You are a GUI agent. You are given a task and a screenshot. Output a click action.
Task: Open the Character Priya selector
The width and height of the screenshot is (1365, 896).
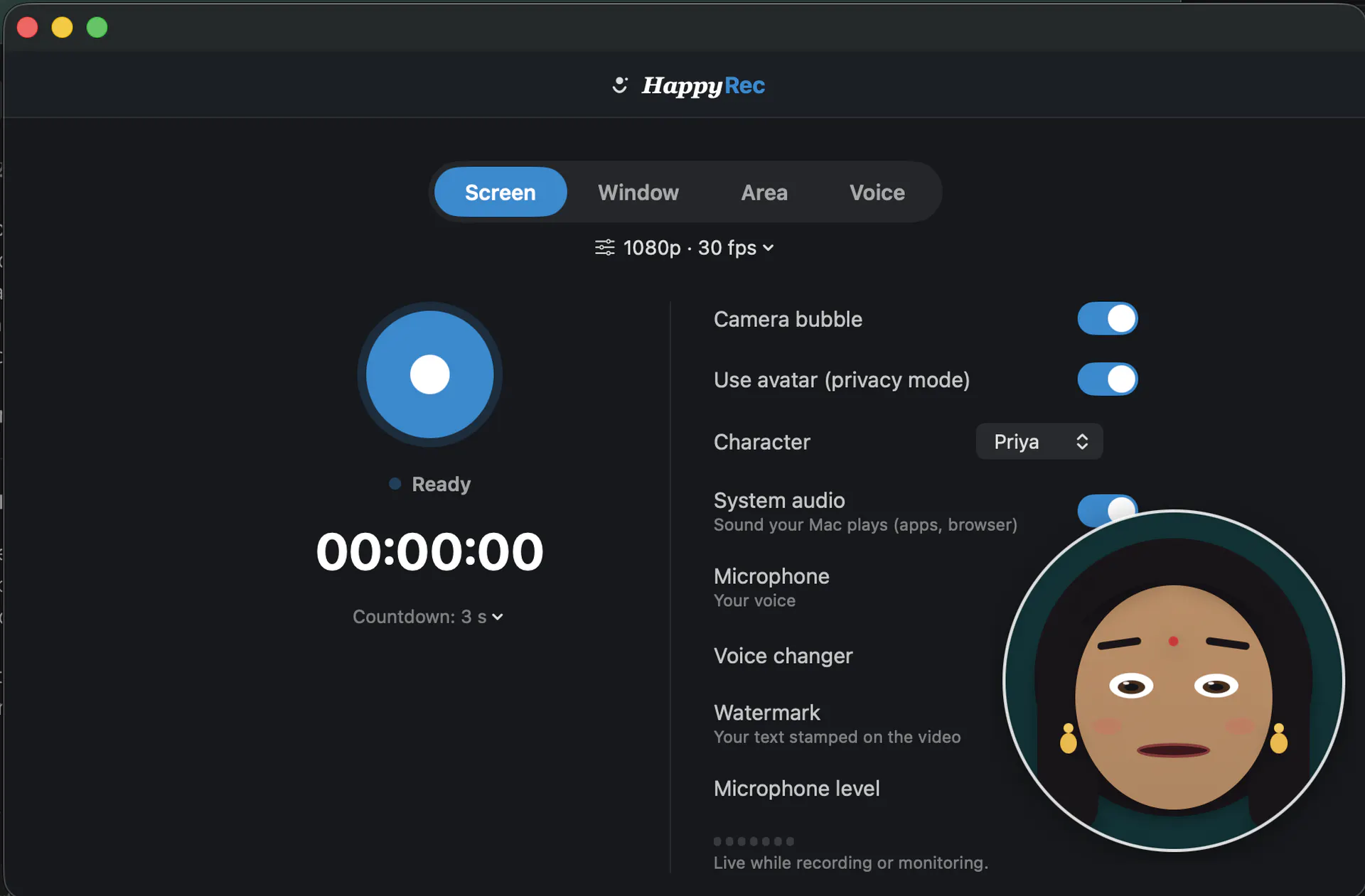[x=1039, y=441]
